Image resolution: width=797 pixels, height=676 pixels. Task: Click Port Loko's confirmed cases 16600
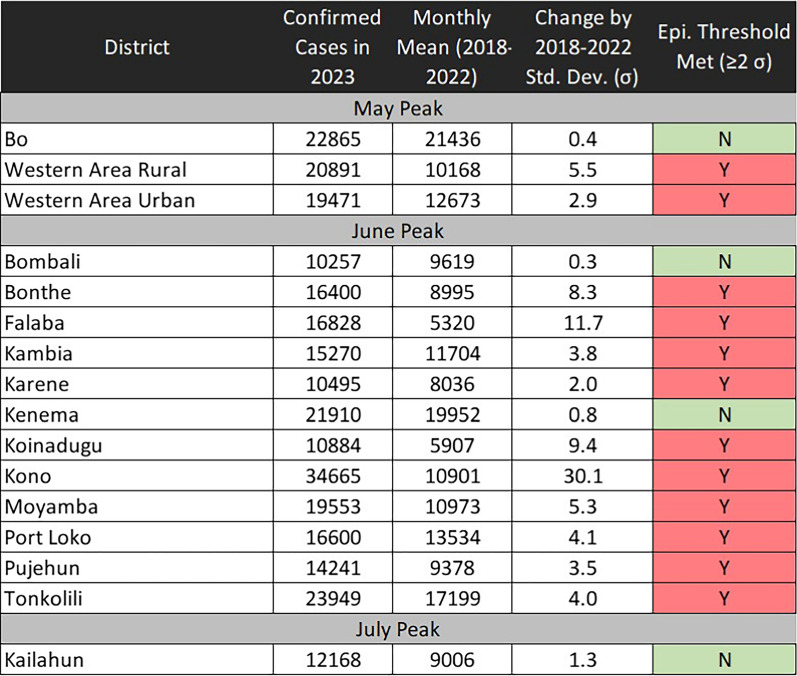(332, 537)
